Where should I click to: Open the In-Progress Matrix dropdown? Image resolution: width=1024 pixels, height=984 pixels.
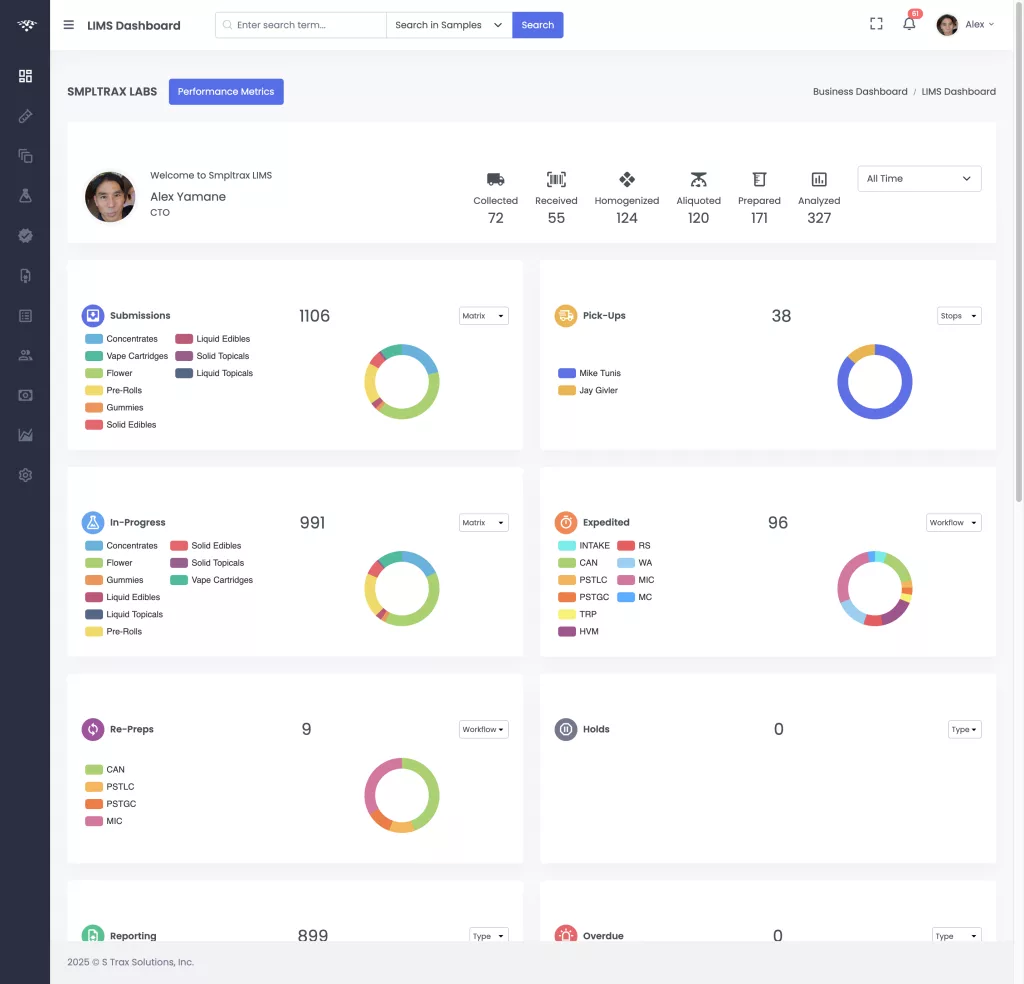point(483,522)
